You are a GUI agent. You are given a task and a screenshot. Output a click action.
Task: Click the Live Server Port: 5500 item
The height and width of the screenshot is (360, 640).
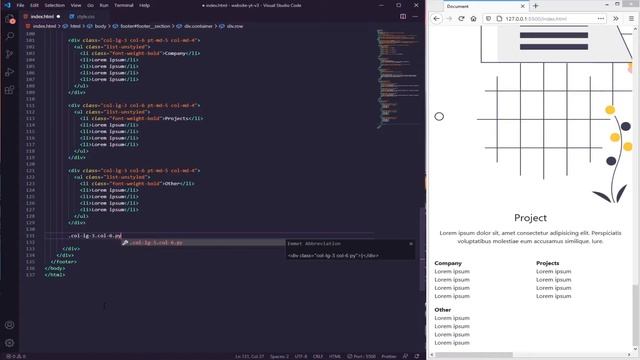pos(362,356)
